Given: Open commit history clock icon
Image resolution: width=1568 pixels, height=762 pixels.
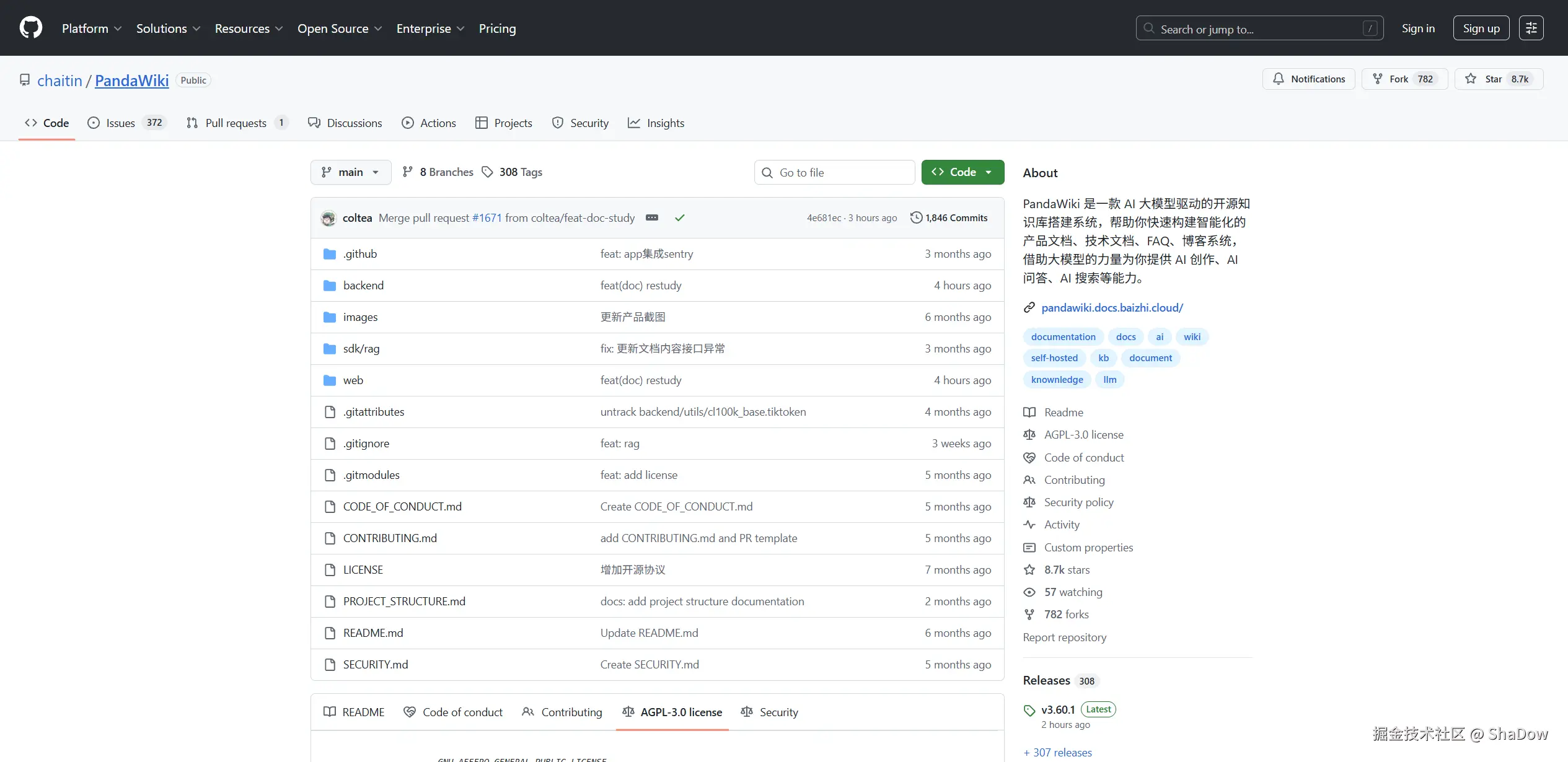Looking at the screenshot, I should (916, 217).
